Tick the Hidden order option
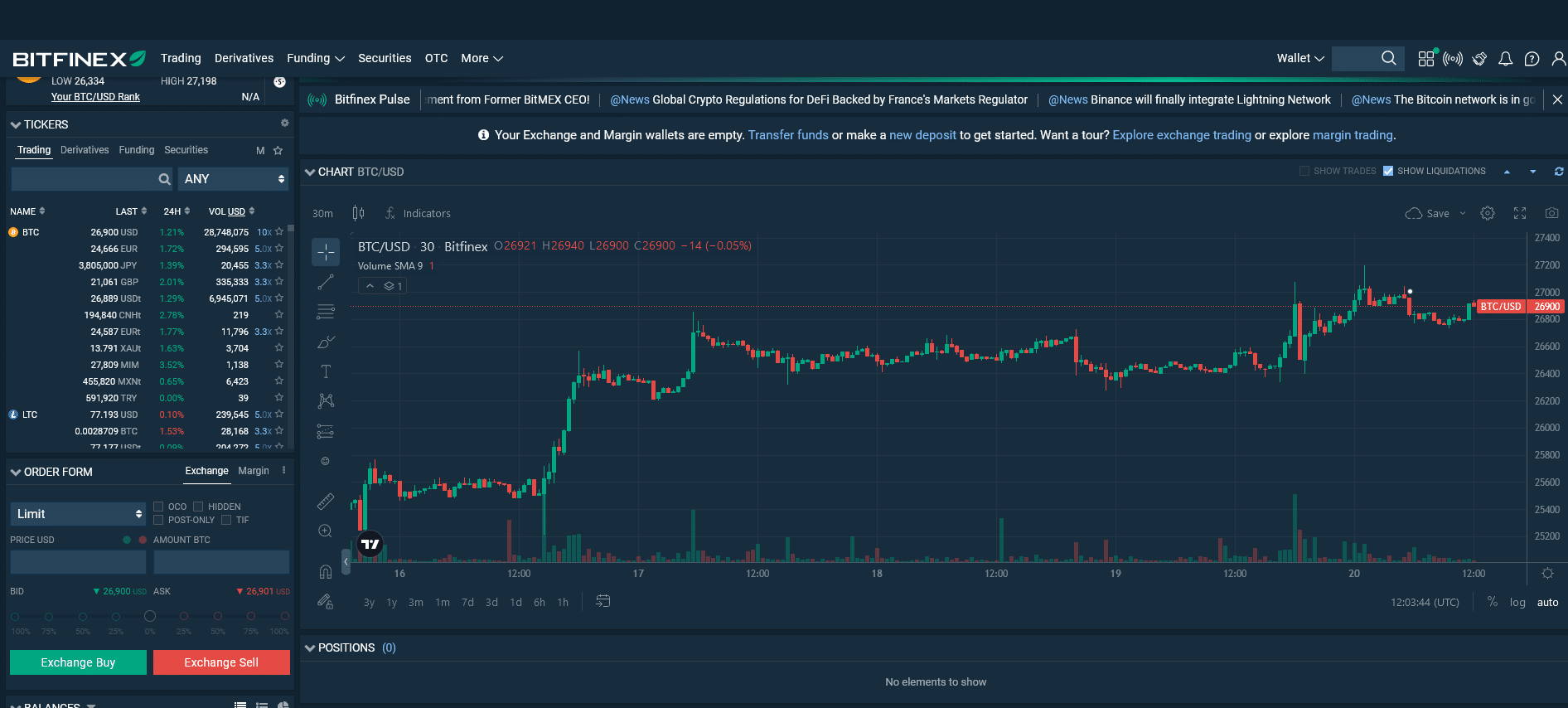 point(198,507)
